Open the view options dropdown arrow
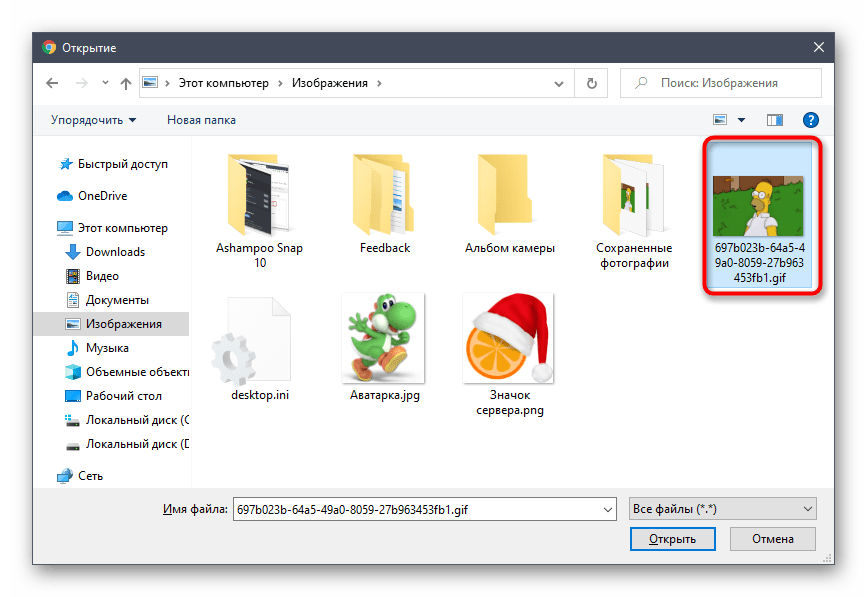Image resolution: width=867 pixels, height=597 pixels. [741, 120]
